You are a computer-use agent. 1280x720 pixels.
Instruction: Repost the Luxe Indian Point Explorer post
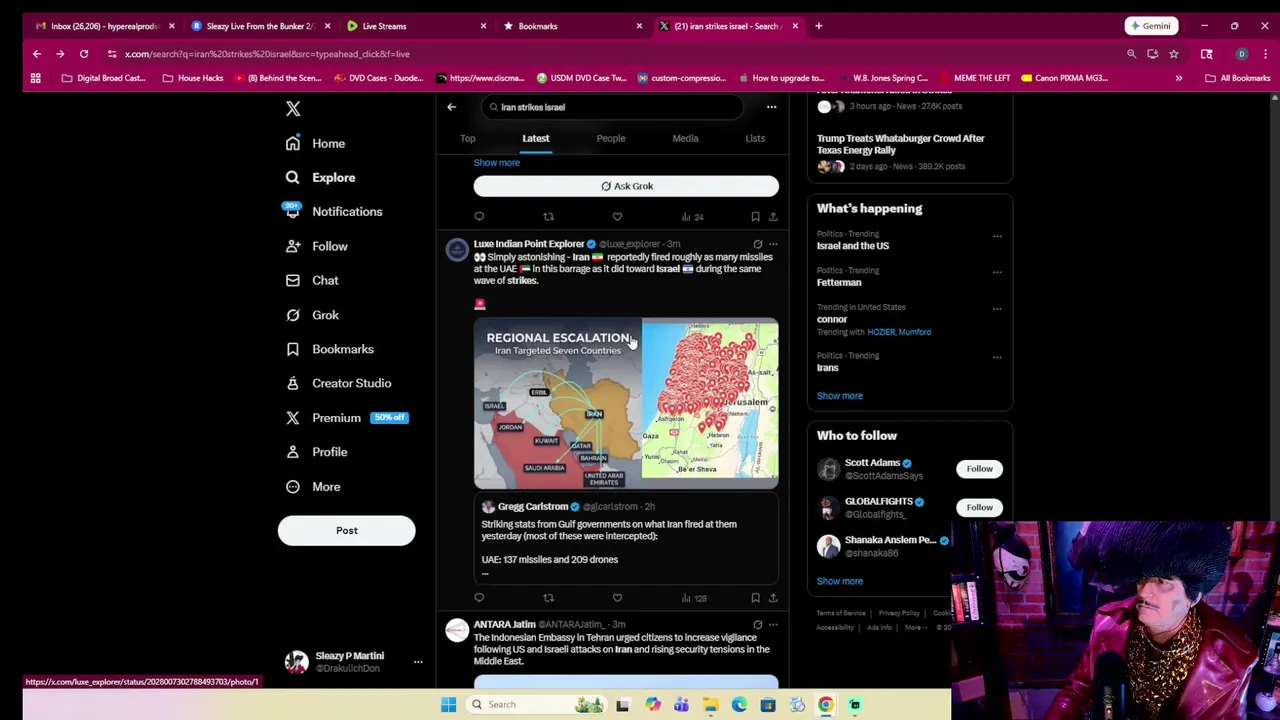pyautogui.click(x=548, y=598)
